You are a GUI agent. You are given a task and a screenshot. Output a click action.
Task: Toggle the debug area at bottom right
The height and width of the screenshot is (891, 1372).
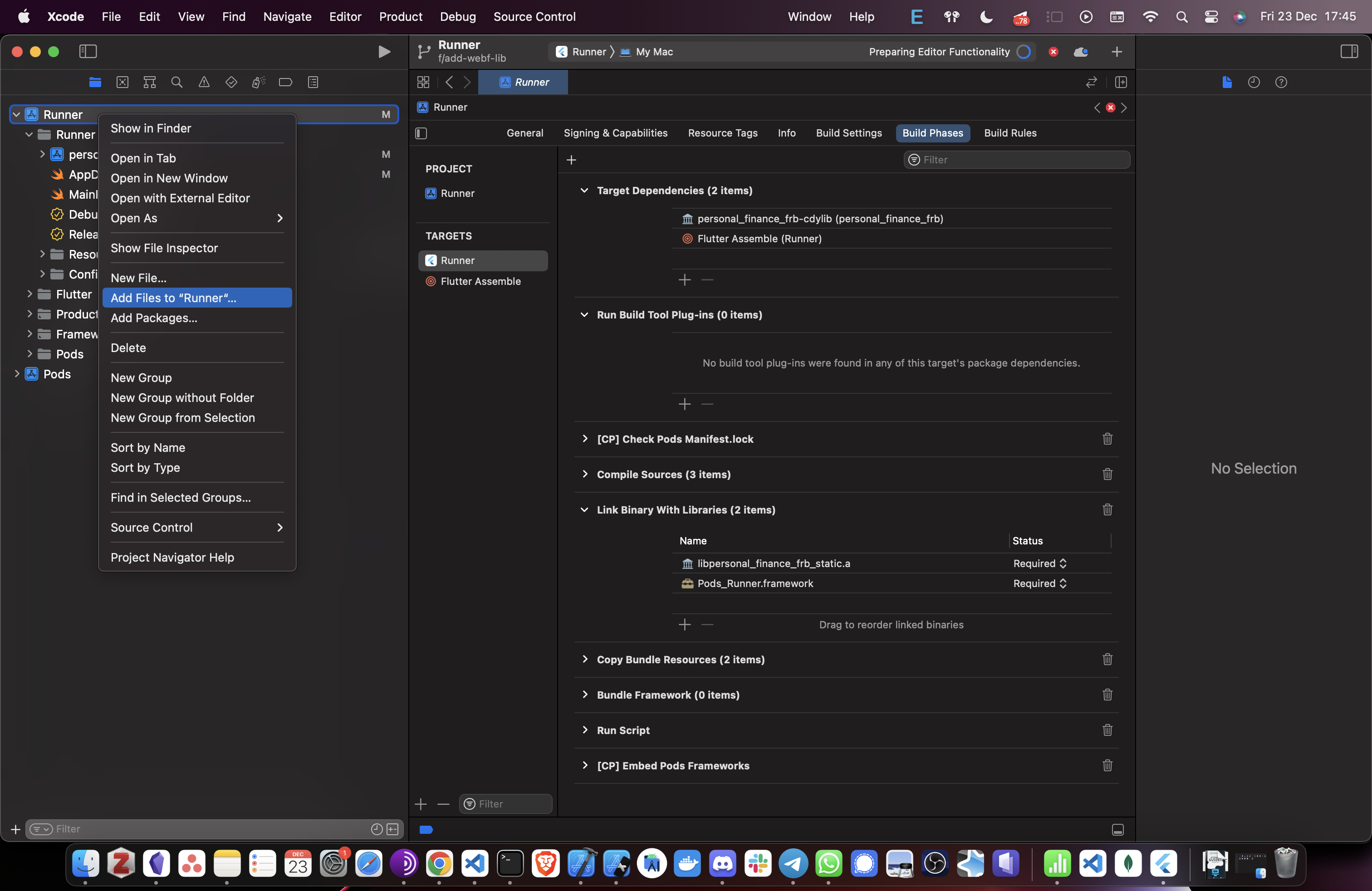point(1117,830)
